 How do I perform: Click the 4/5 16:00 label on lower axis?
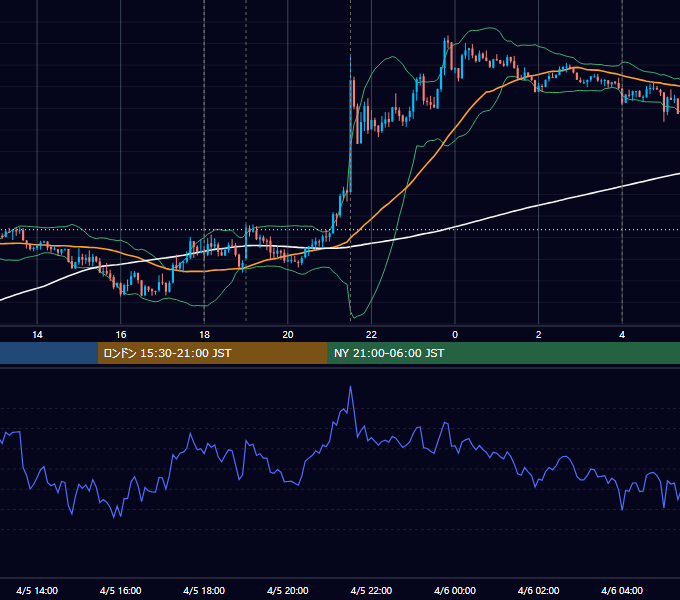point(121,590)
